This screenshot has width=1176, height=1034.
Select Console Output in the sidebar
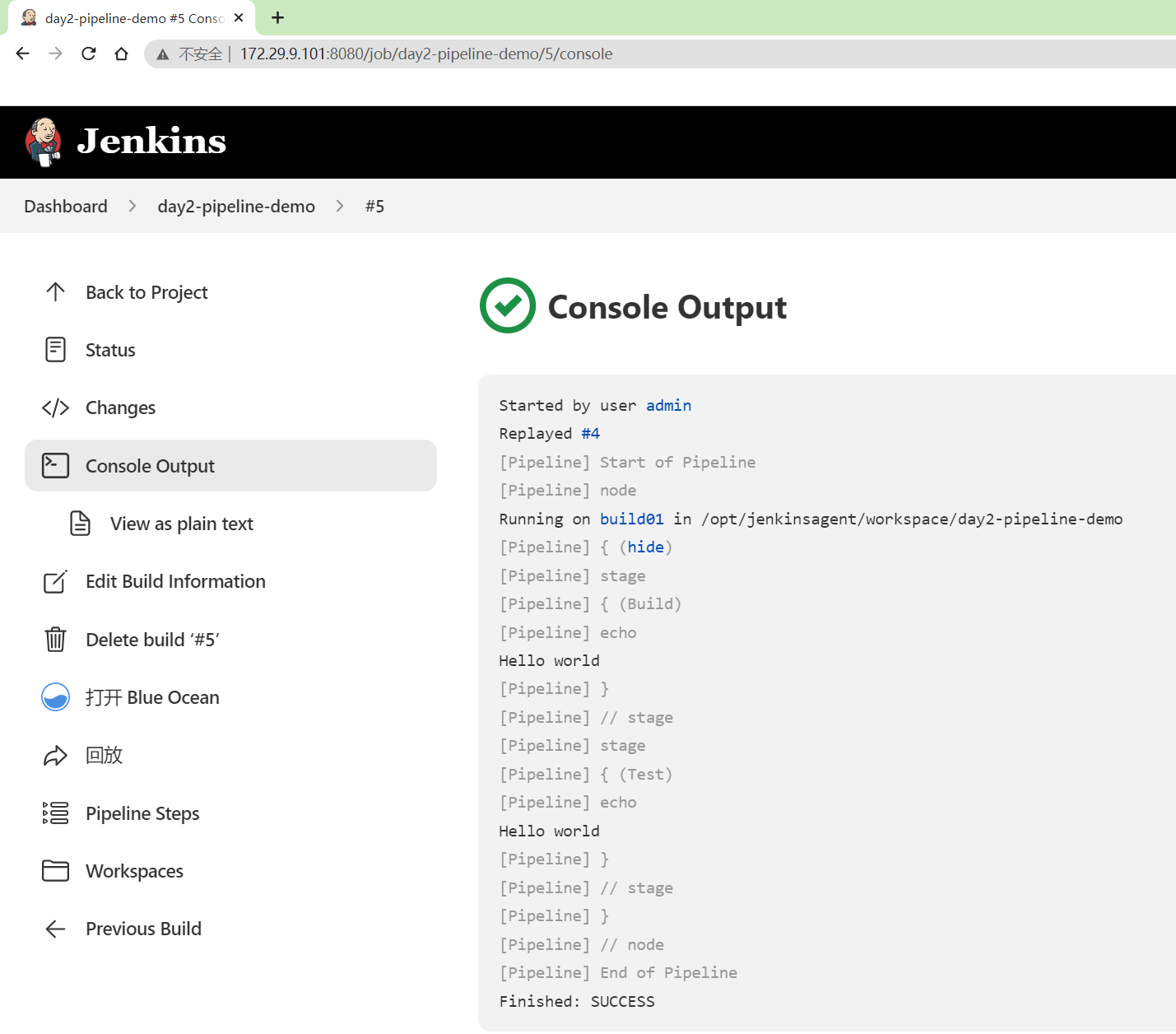pos(230,466)
